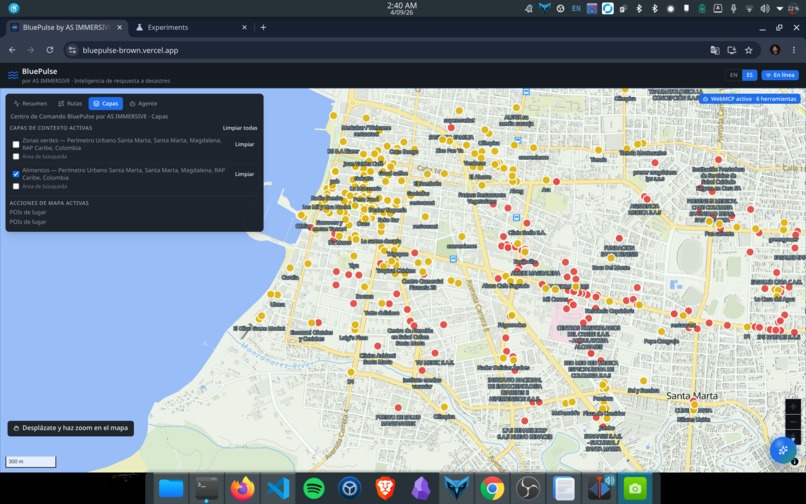Screen dimensions: 806x504
Task: Switch language to EN
Action: pyautogui.click(x=734, y=75)
